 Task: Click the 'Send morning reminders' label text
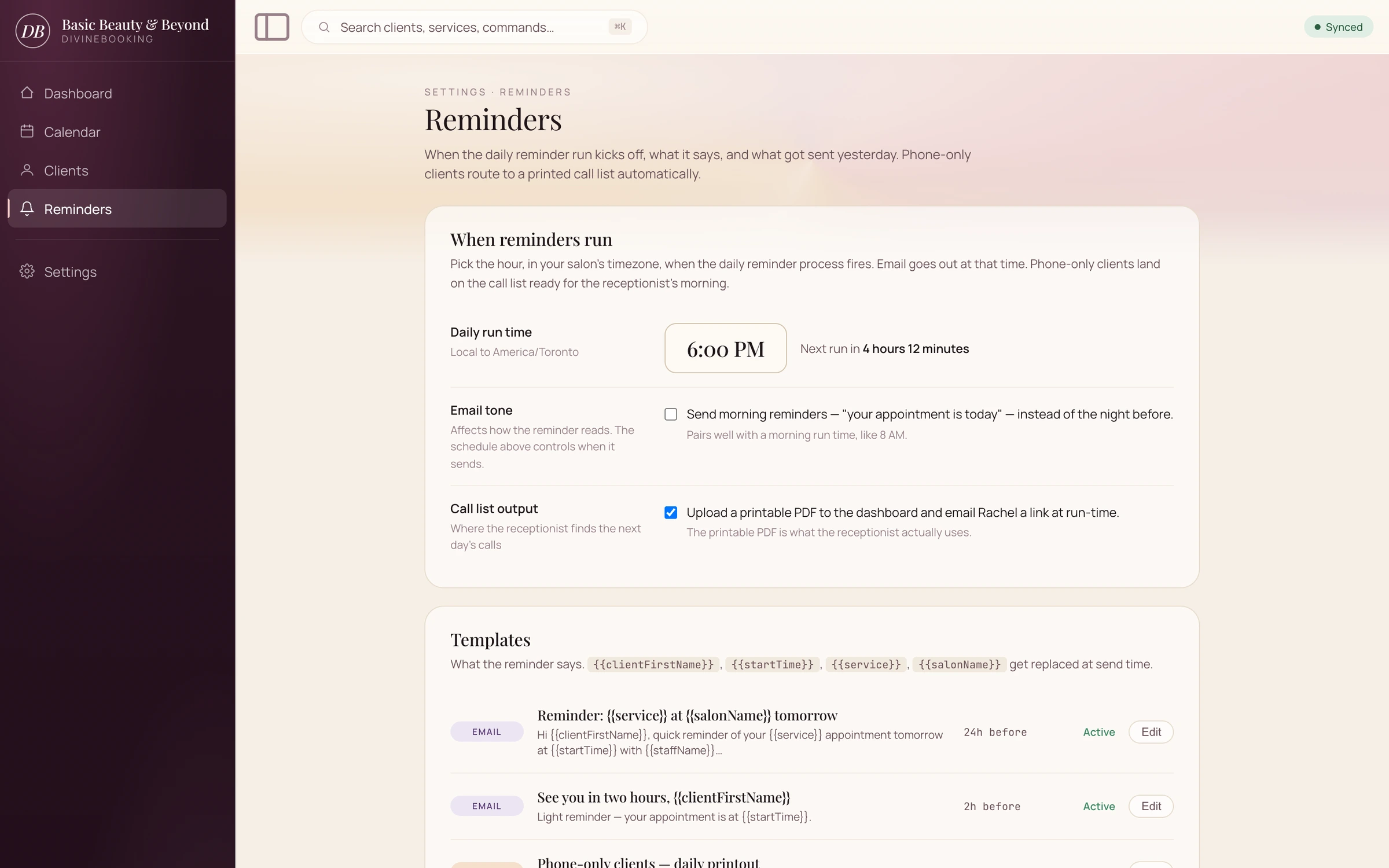[x=929, y=414]
